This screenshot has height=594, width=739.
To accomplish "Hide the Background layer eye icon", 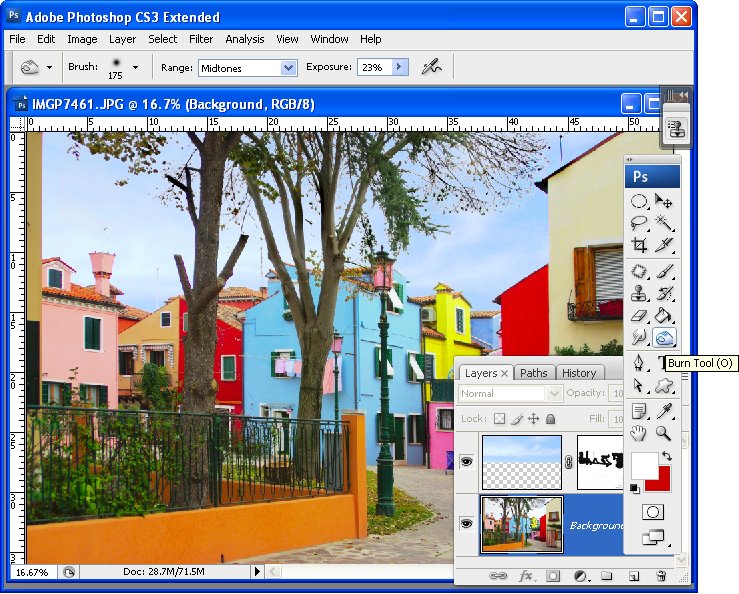I will click(466, 523).
